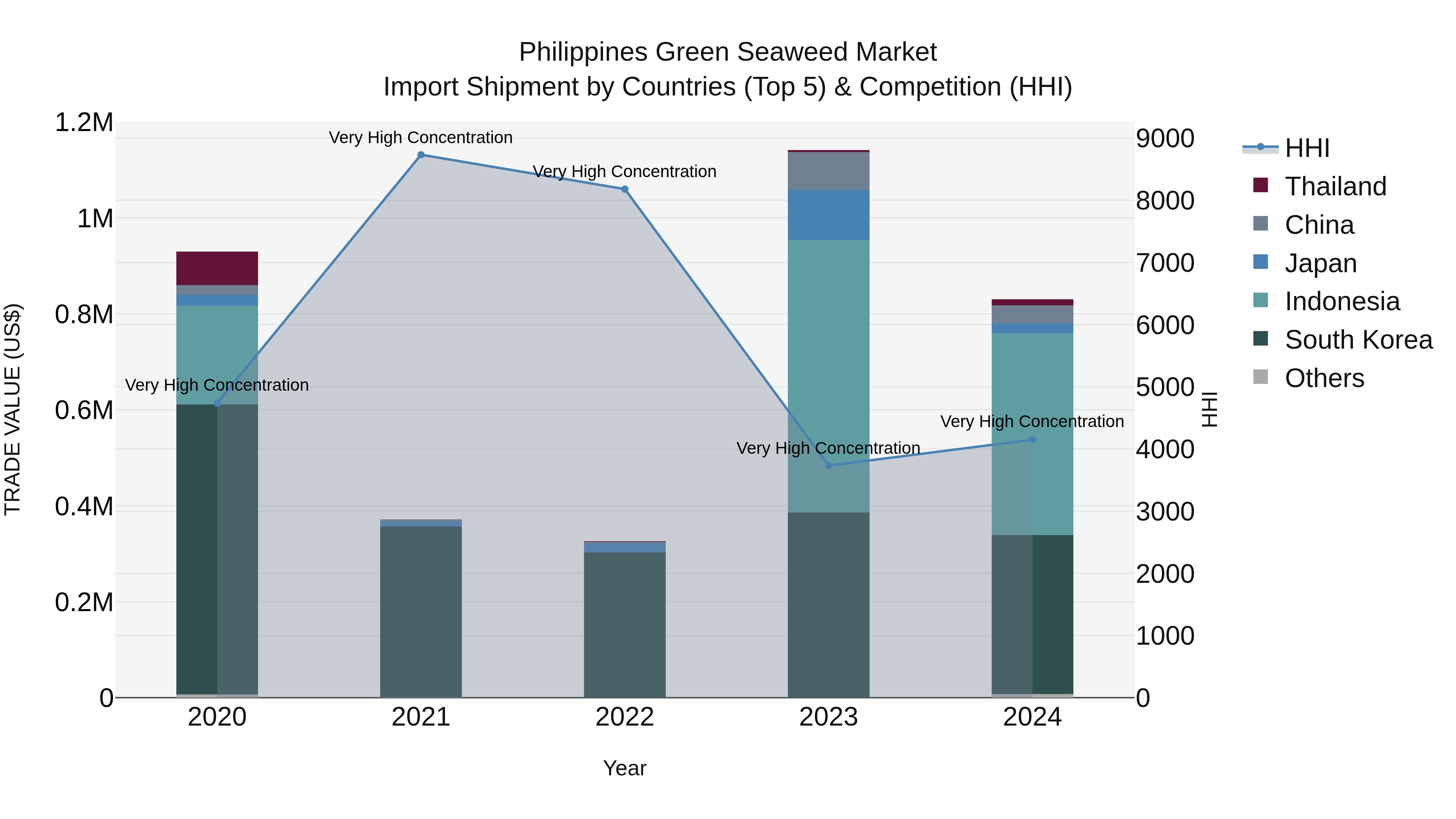The height and width of the screenshot is (819, 1456).
Task: Click the Thailand segment of 2020 bar
Action: tap(217, 269)
